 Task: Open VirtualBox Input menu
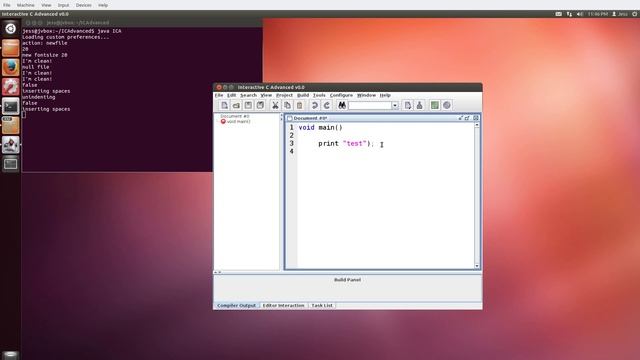[63, 5]
